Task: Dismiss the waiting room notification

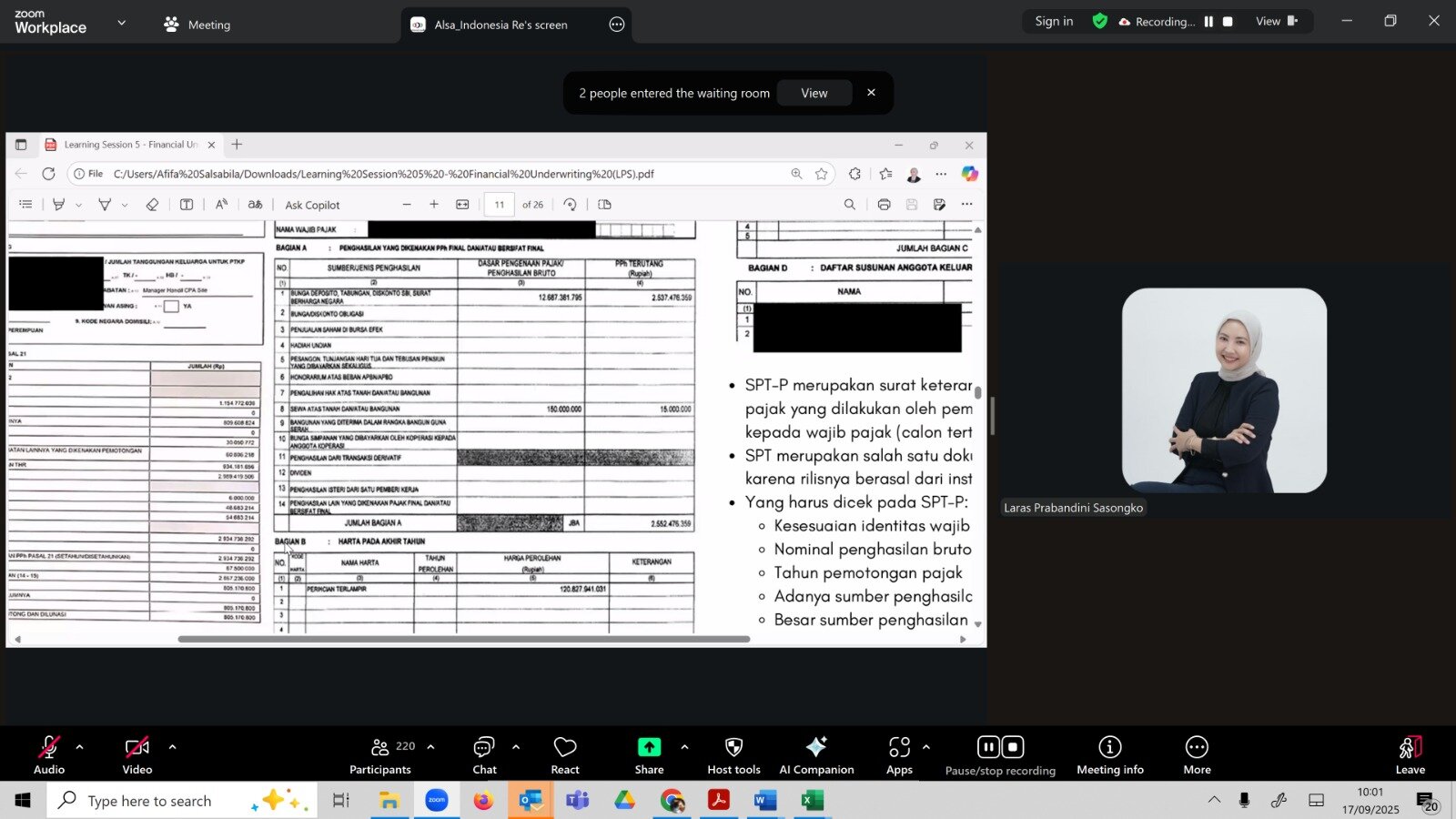Action: point(871,93)
